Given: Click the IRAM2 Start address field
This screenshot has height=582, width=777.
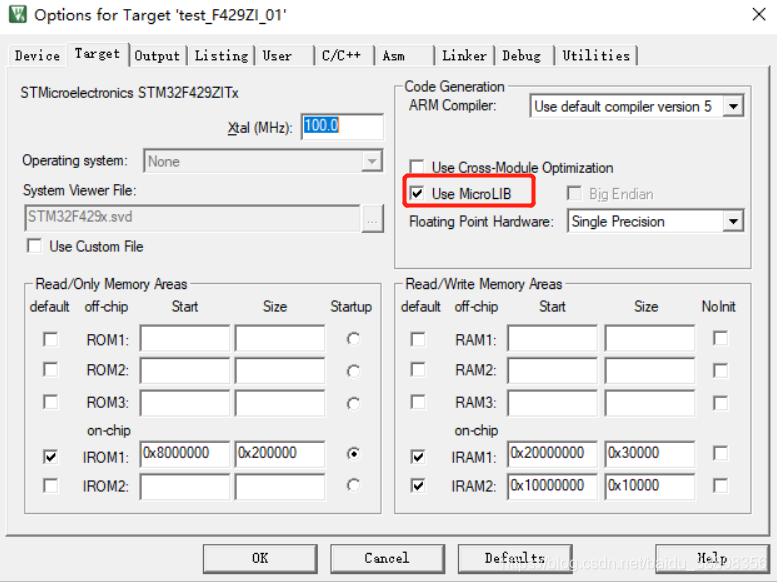Looking at the screenshot, I should (553, 486).
